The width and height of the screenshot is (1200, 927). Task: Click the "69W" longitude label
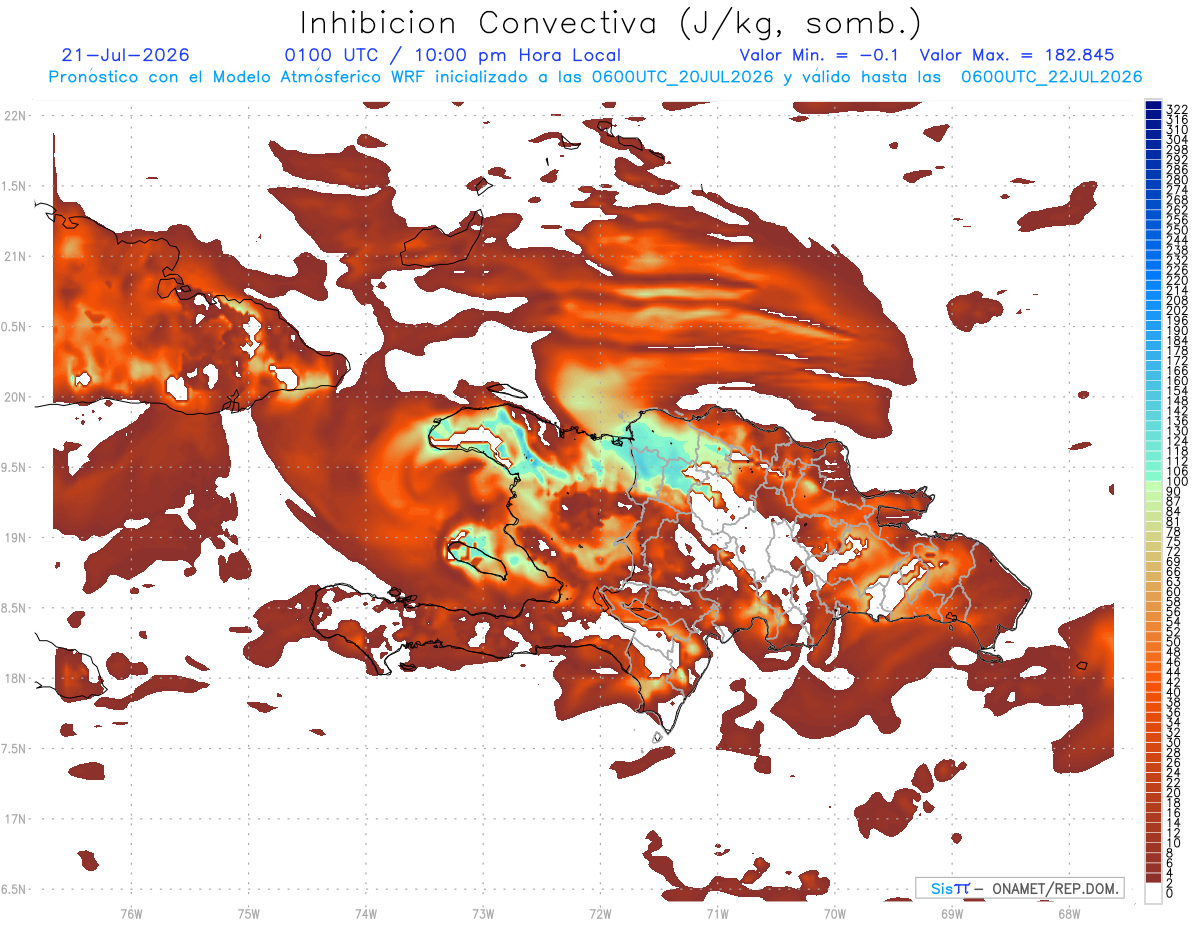pyautogui.click(x=952, y=913)
